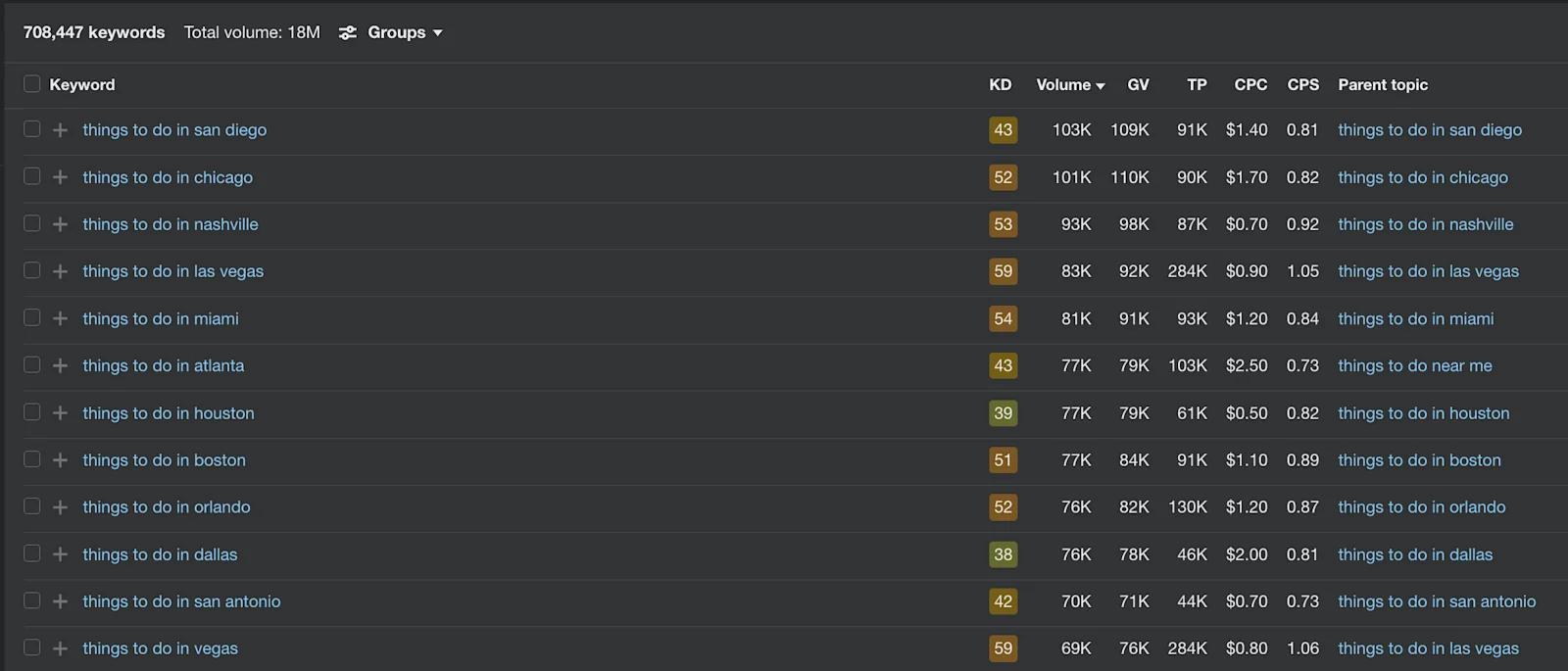Click the green KD badge 39 for houston
Screen dimensions: 1568x671
tap(1002, 412)
